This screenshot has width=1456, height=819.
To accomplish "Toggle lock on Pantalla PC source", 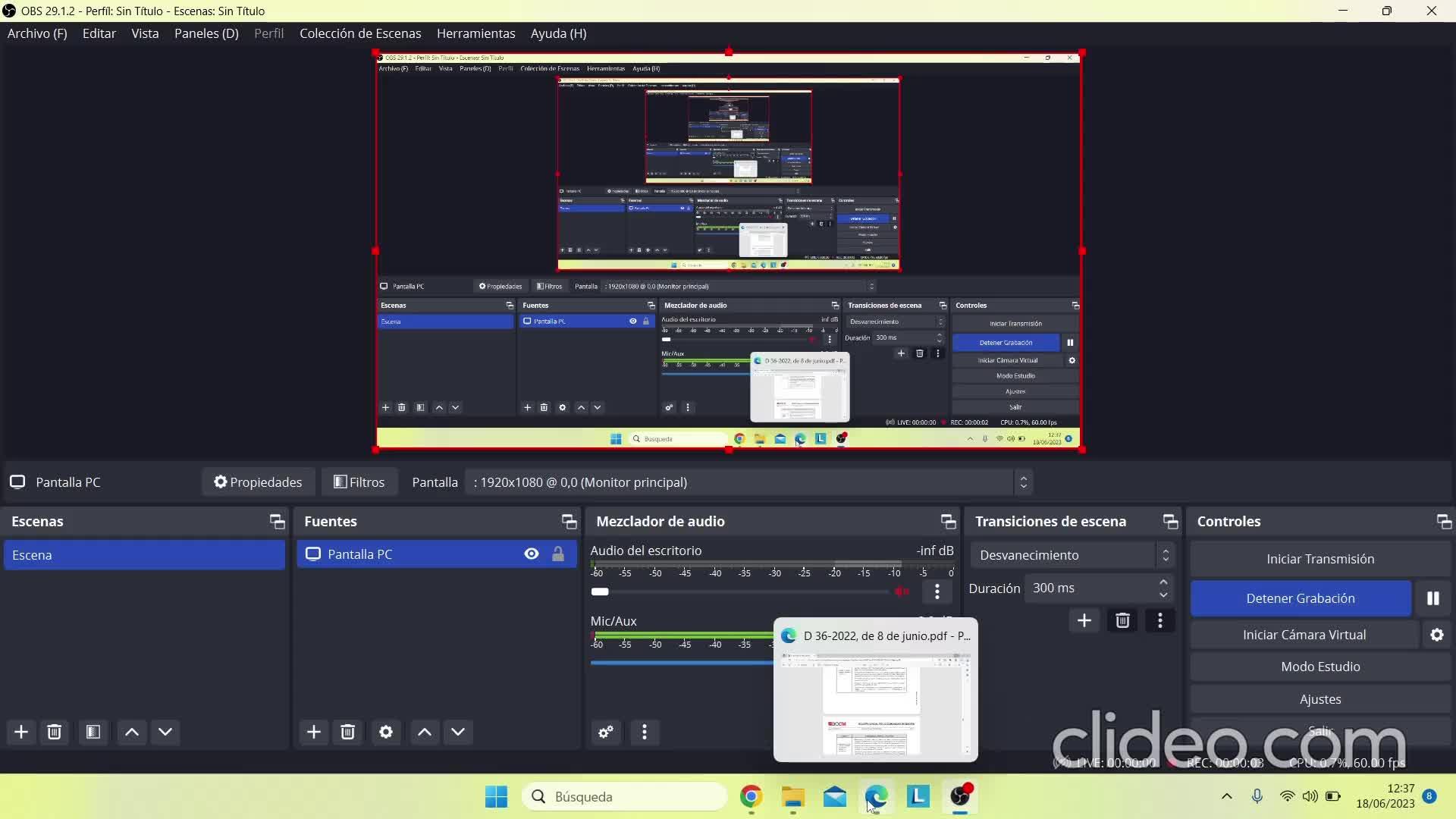I will click(x=558, y=554).
